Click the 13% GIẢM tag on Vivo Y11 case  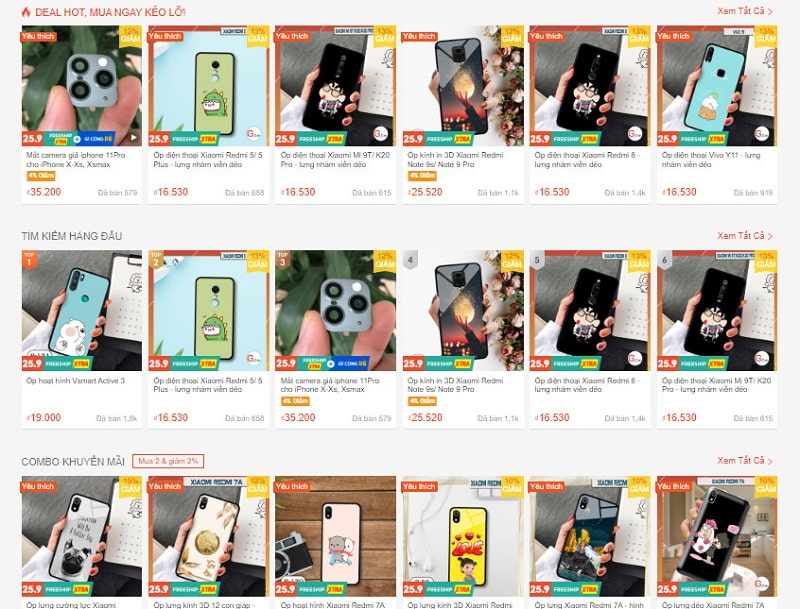point(765,36)
